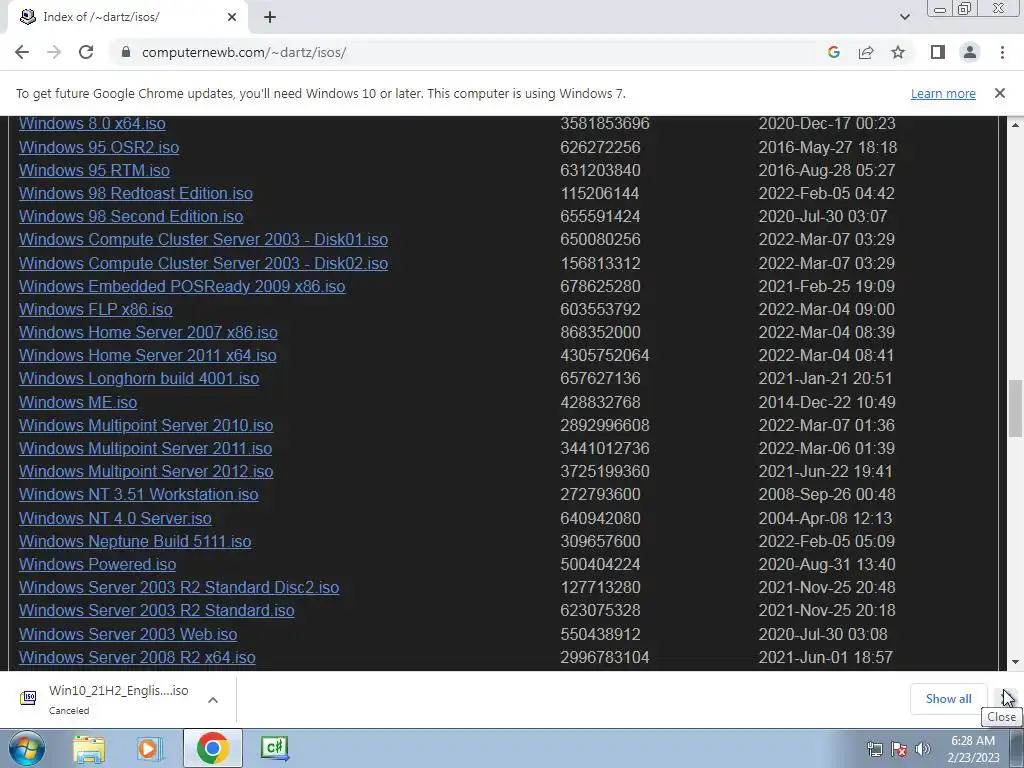Open a new browser tab
Viewport: 1024px width, 768px height.
click(x=270, y=17)
